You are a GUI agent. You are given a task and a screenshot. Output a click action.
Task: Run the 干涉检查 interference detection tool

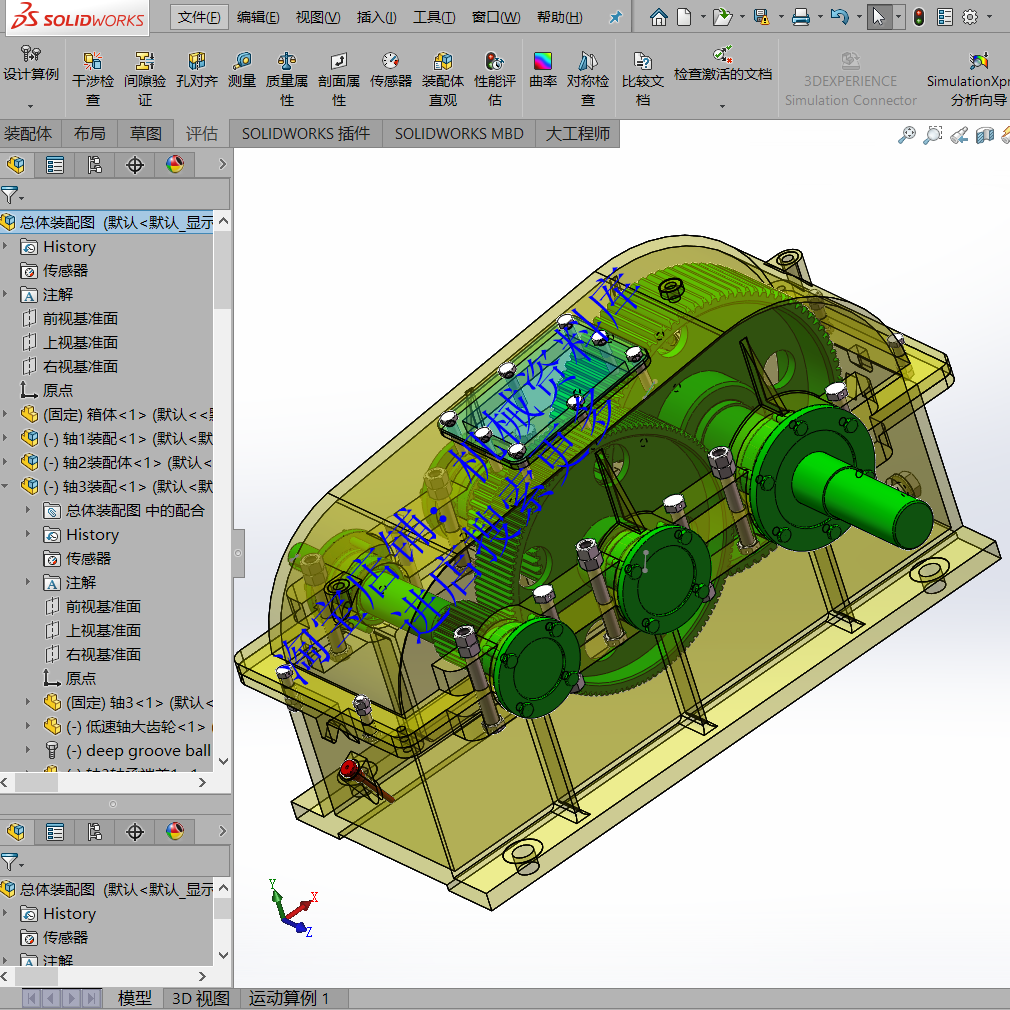(91, 76)
